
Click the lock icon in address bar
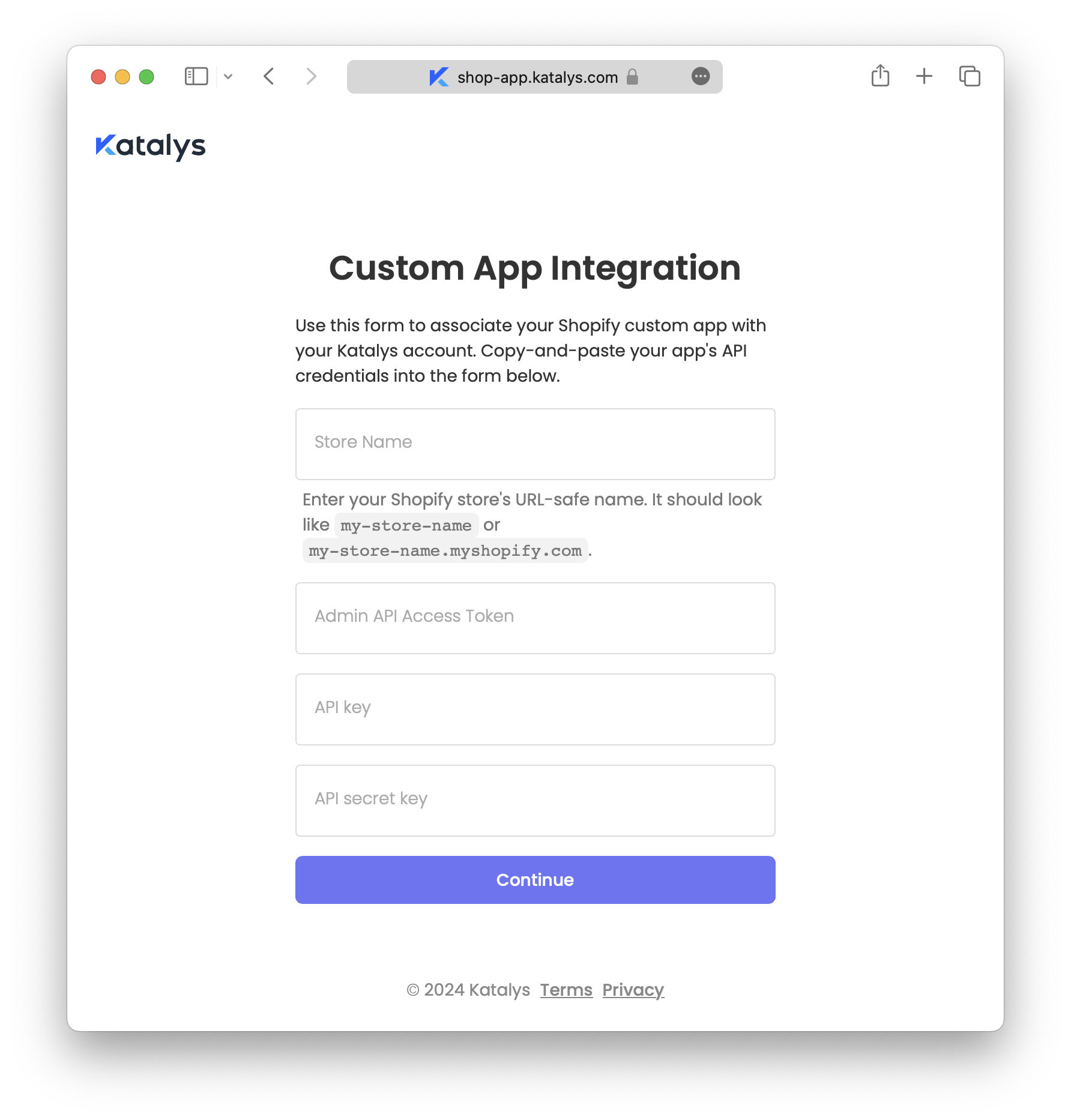pyautogui.click(x=632, y=77)
